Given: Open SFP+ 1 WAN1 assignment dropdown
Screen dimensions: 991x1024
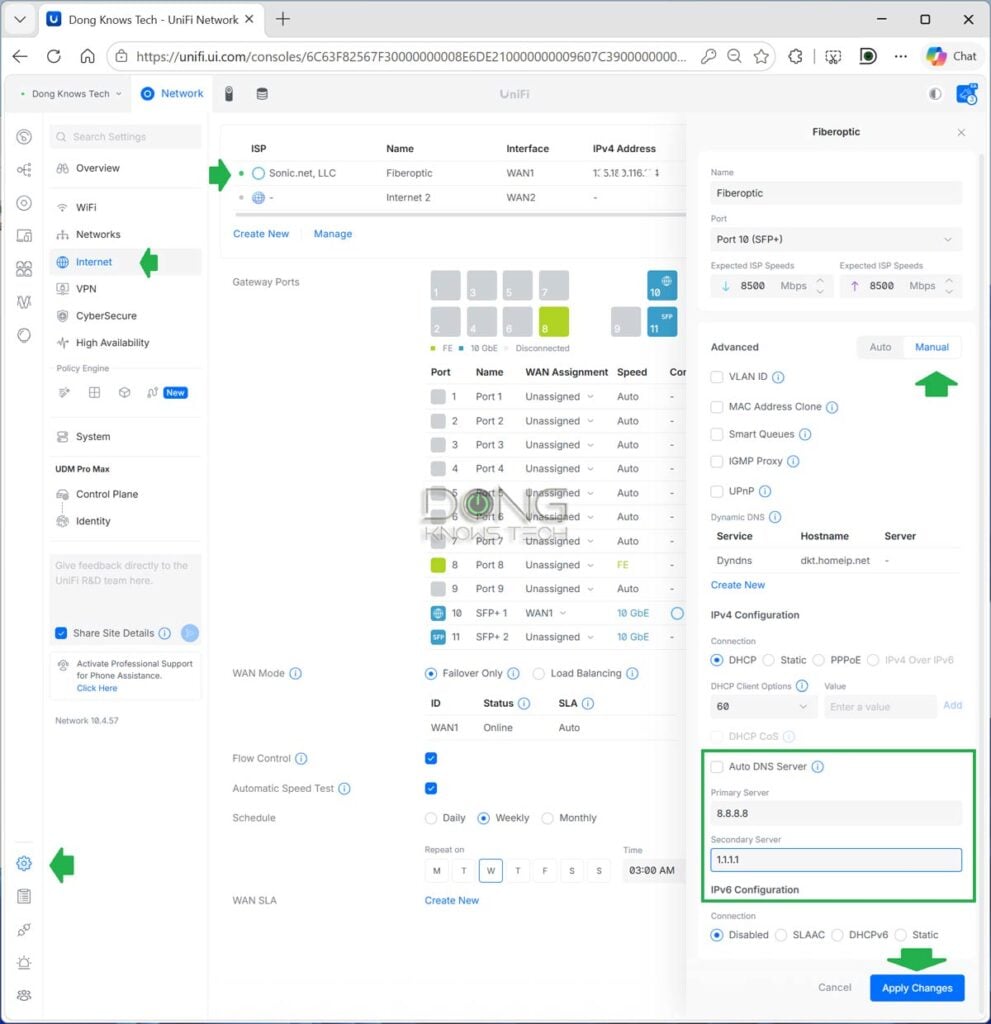Looking at the screenshot, I should tap(545, 613).
